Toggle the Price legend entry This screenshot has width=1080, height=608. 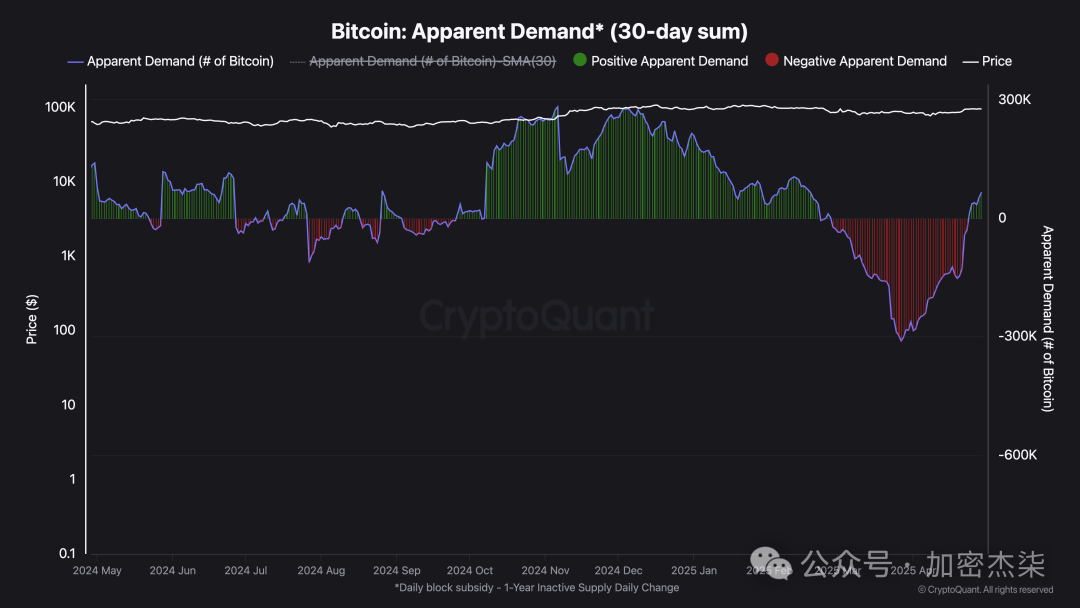pyautogui.click(x=987, y=61)
